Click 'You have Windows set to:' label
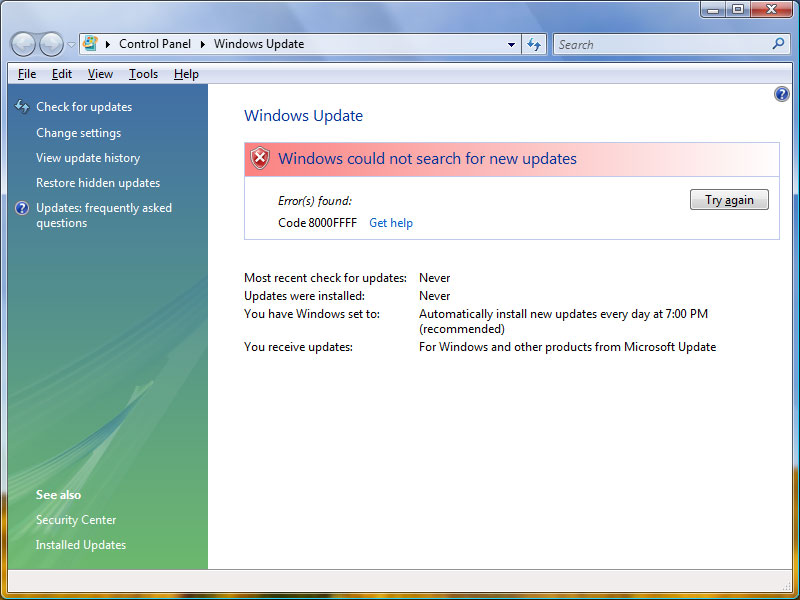Image resolution: width=800 pixels, height=600 pixels. [312, 313]
